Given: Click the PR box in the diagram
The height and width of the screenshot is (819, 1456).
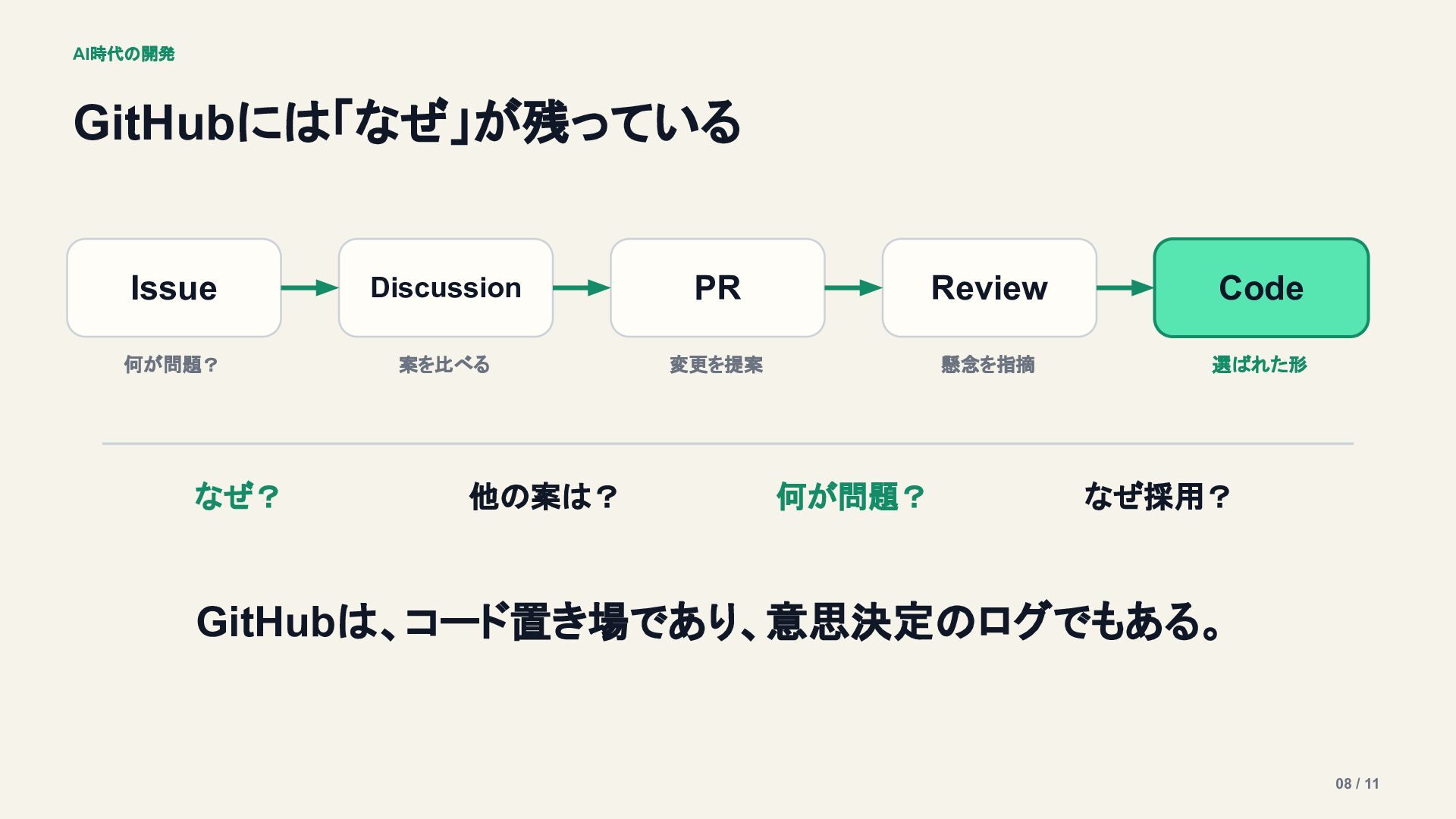Looking at the screenshot, I should [x=717, y=288].
